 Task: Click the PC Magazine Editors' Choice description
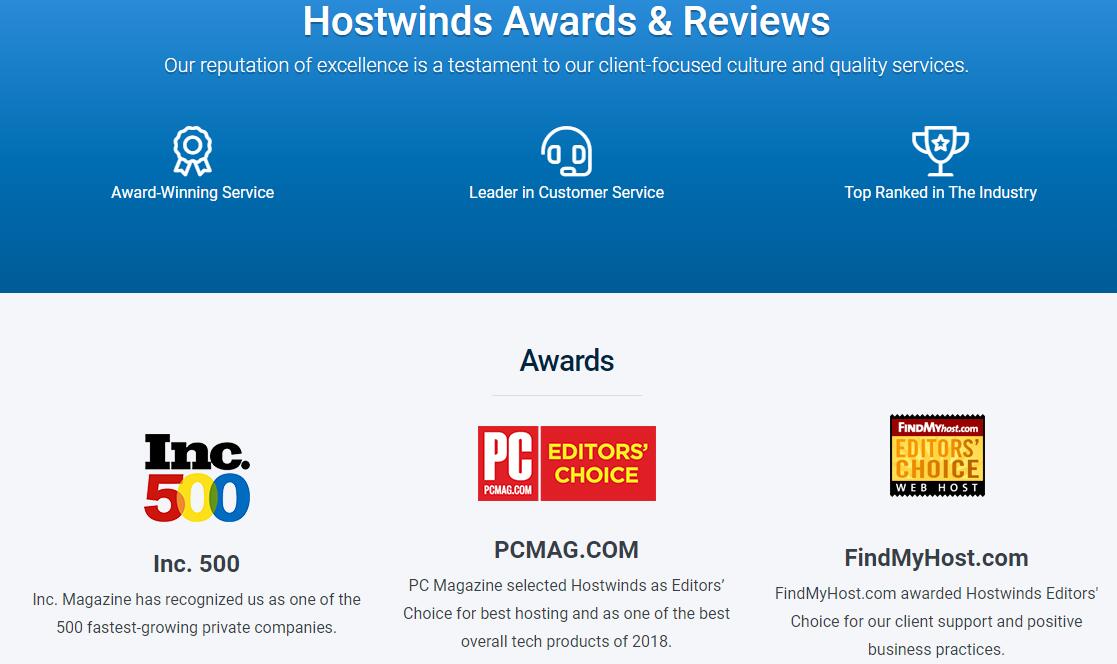(566, 613)
